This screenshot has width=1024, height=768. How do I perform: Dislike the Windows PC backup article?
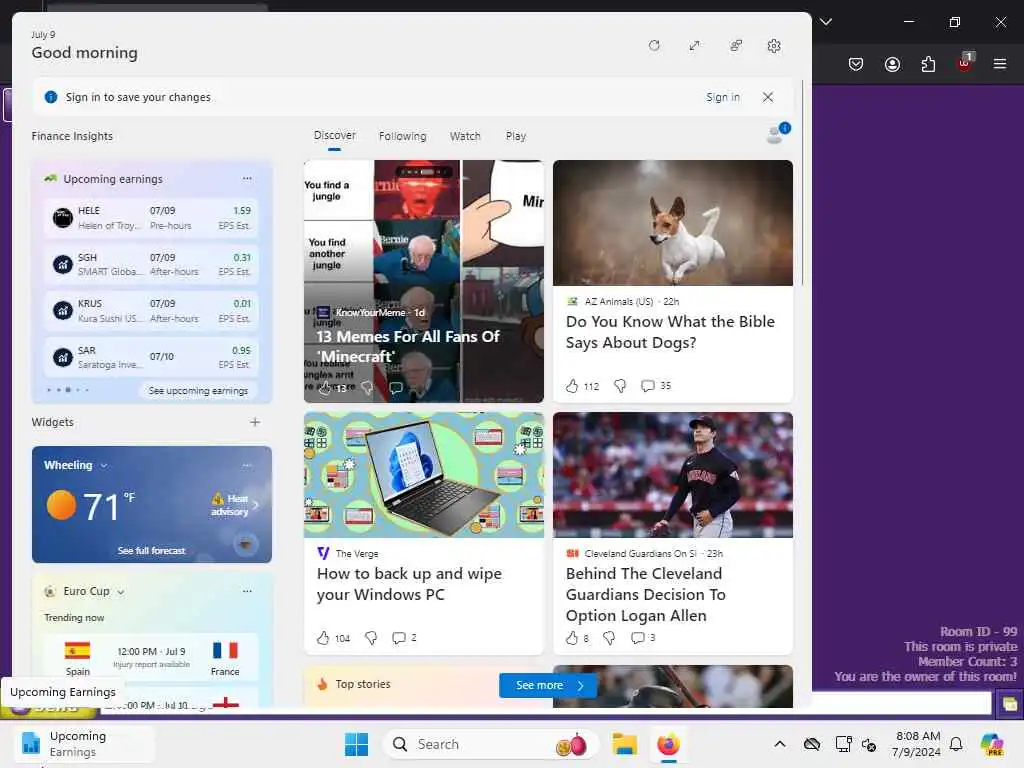(371, 638)
